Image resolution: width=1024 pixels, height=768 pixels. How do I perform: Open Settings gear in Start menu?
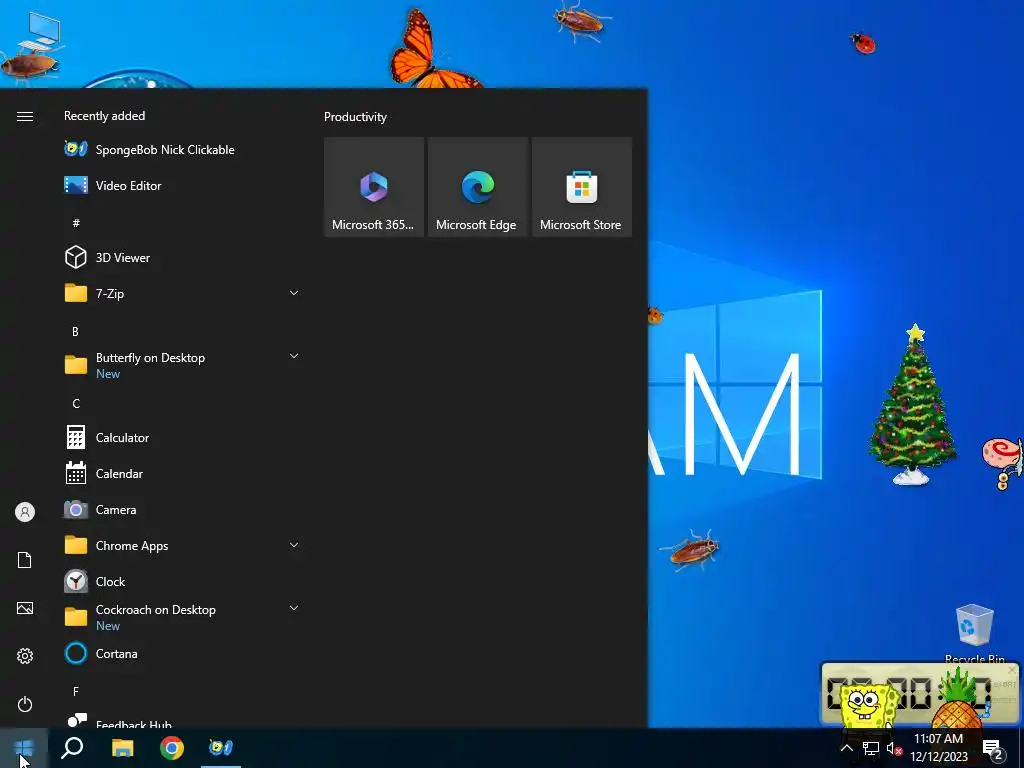tap(25, 656)
